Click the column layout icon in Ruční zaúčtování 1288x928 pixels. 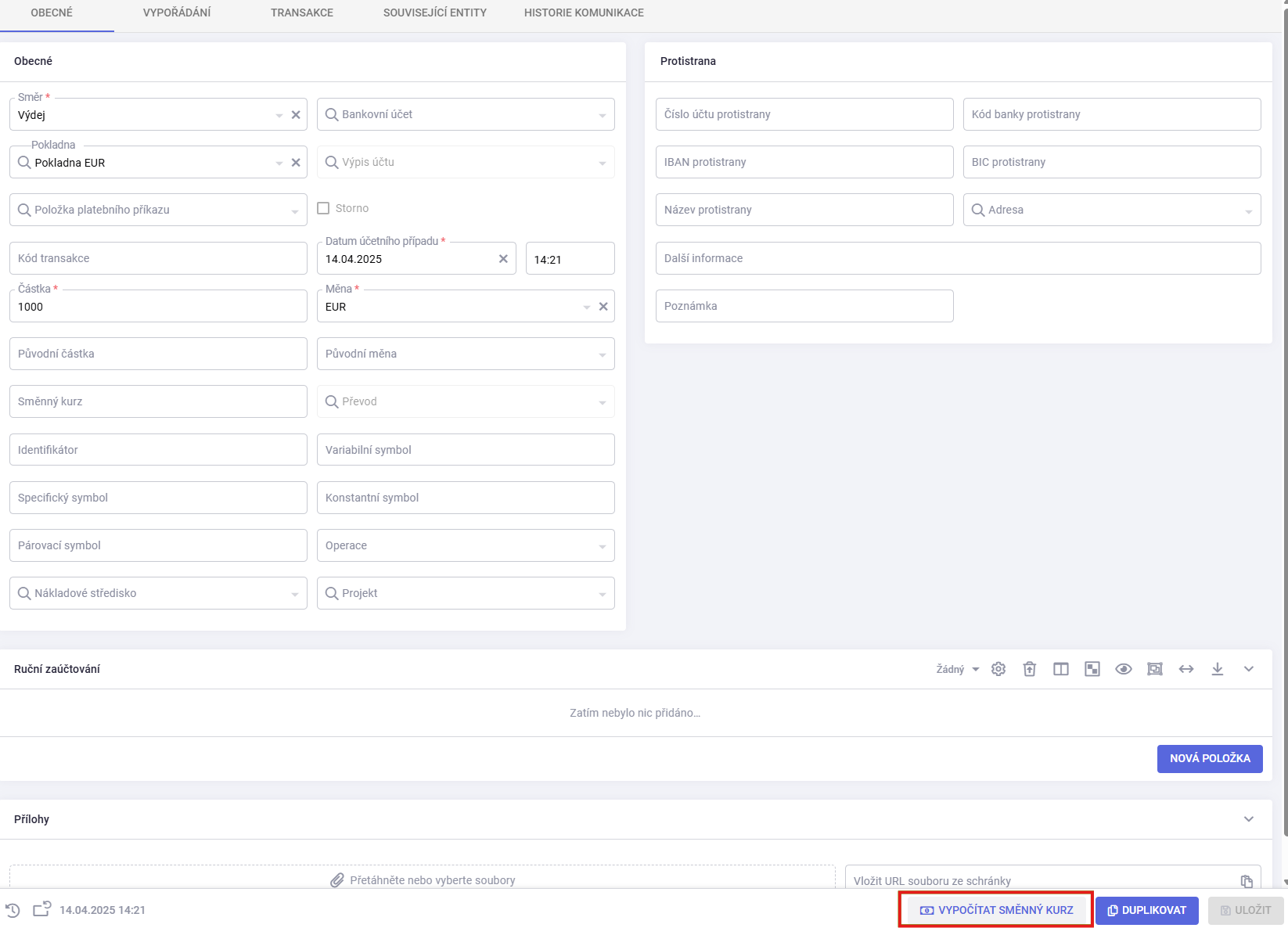coord(1060,669)
